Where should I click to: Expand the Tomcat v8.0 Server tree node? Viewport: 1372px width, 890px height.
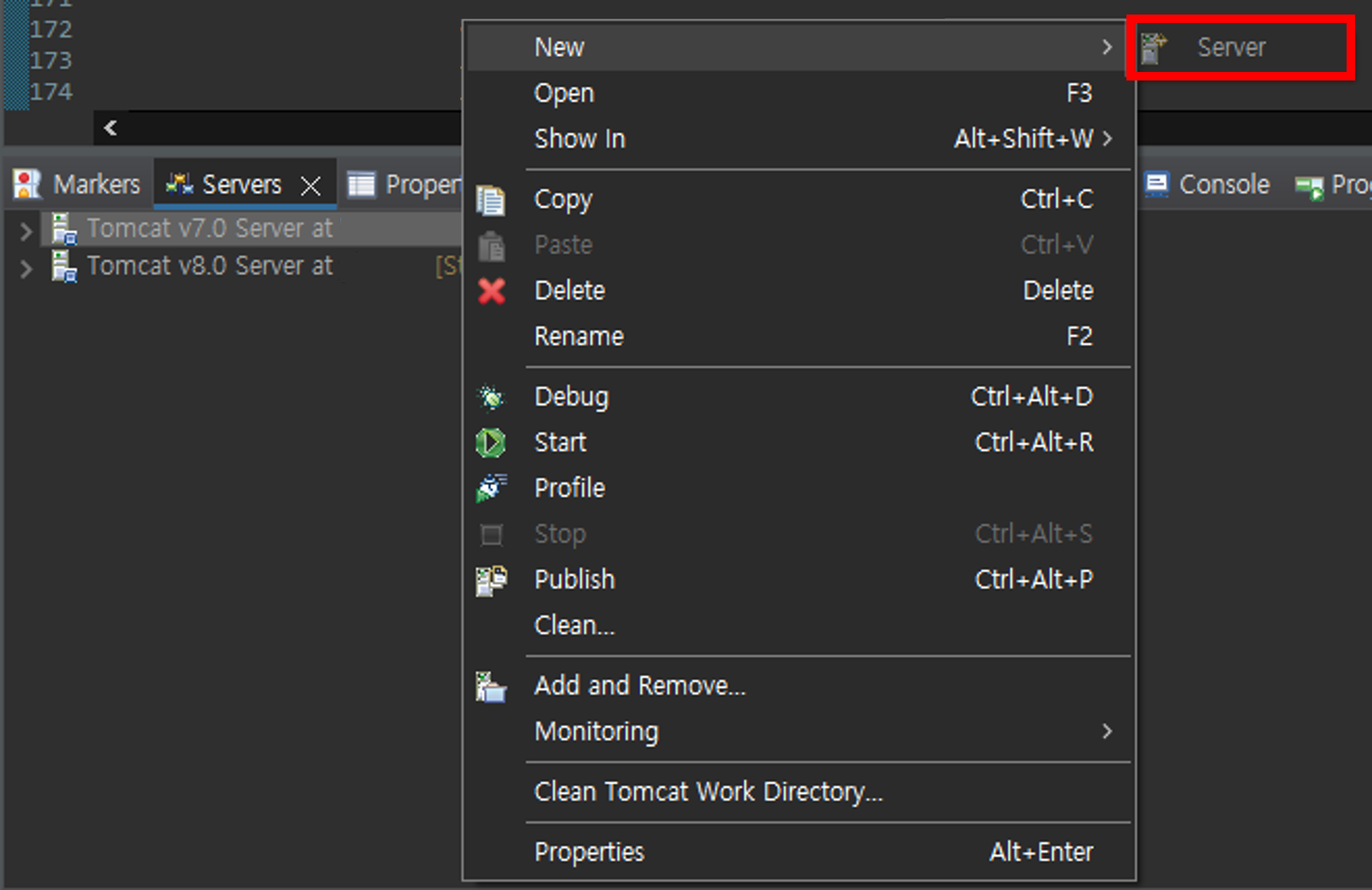pos(25,268)
